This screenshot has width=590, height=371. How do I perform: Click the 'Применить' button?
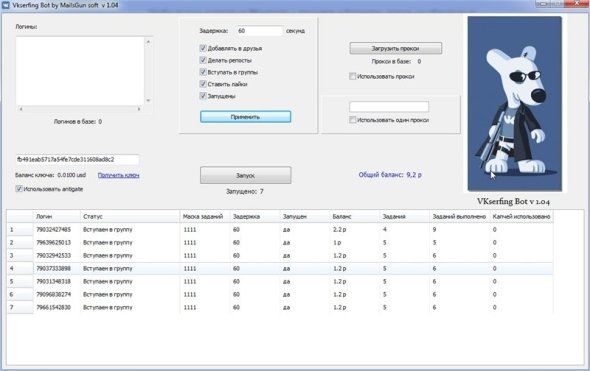click(x=245, y=117)
